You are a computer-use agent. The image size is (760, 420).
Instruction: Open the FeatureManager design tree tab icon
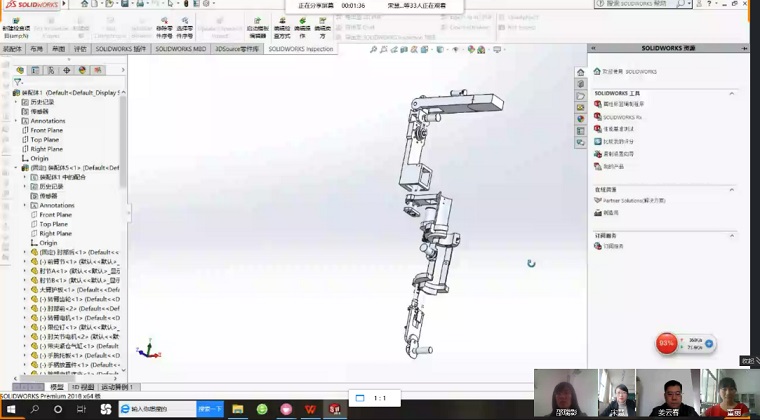coord(20,70)
